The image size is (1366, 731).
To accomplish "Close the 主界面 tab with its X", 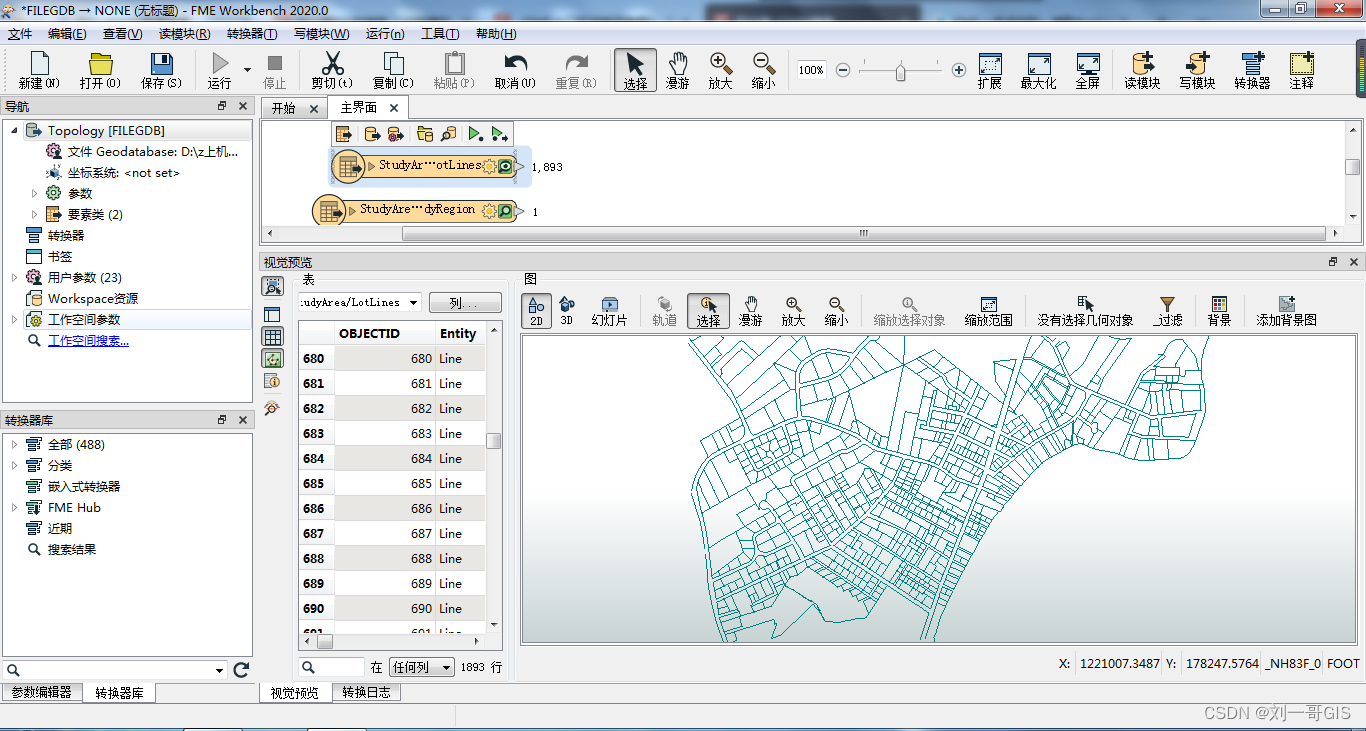I will tap(394, 108).
